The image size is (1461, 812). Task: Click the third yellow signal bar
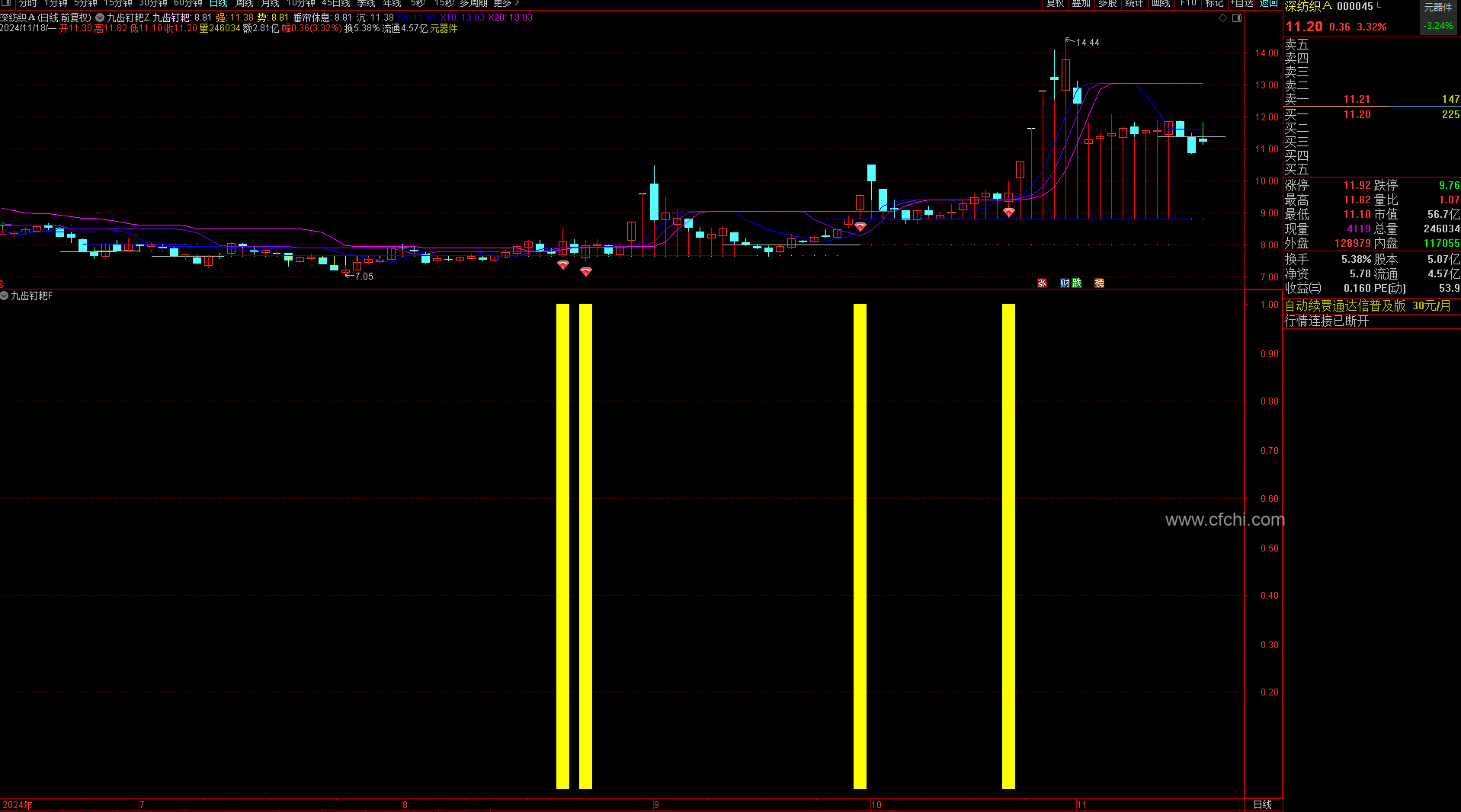tap(860, 546)
